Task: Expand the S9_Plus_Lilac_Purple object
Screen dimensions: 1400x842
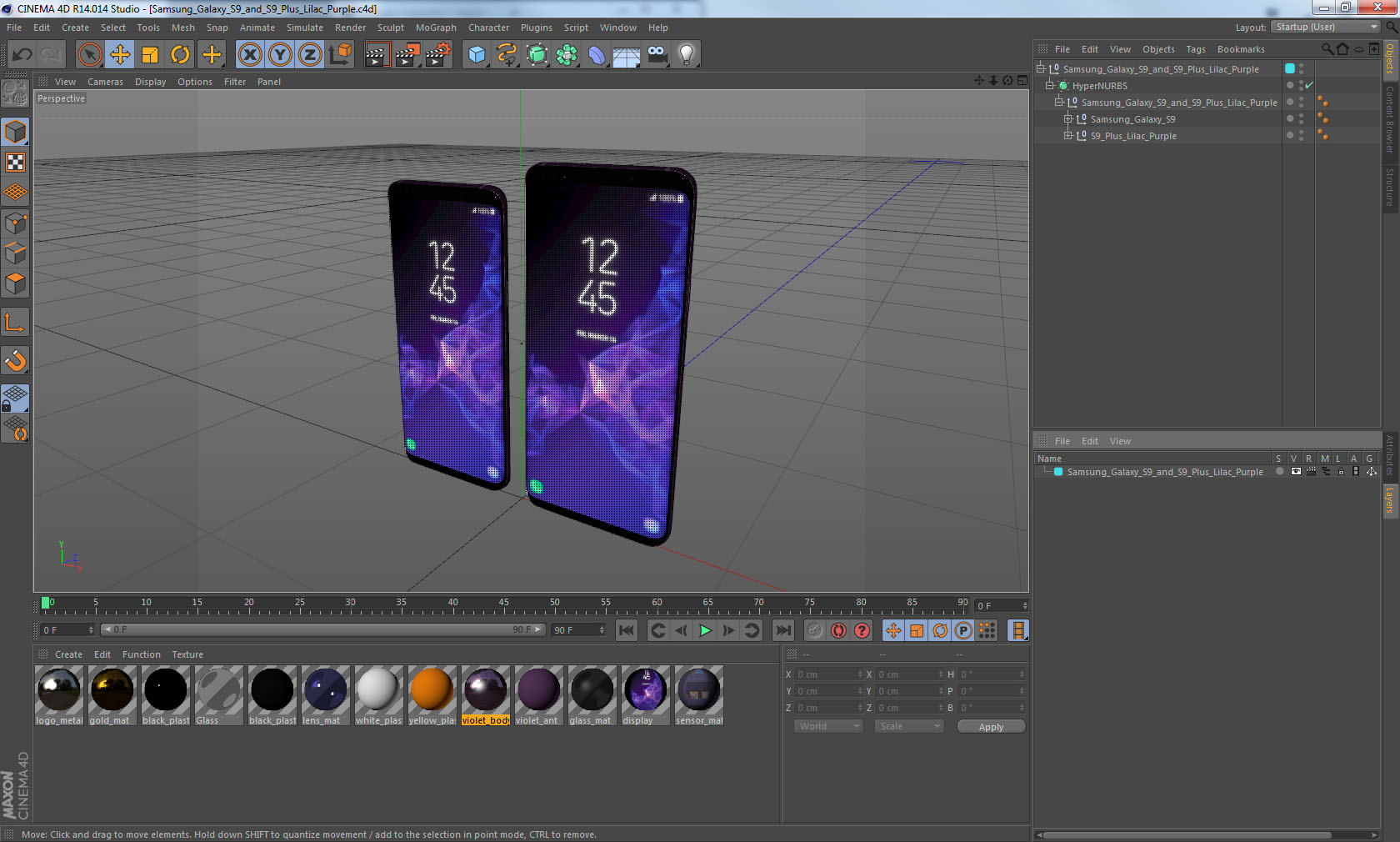Action: [1068, 135]
